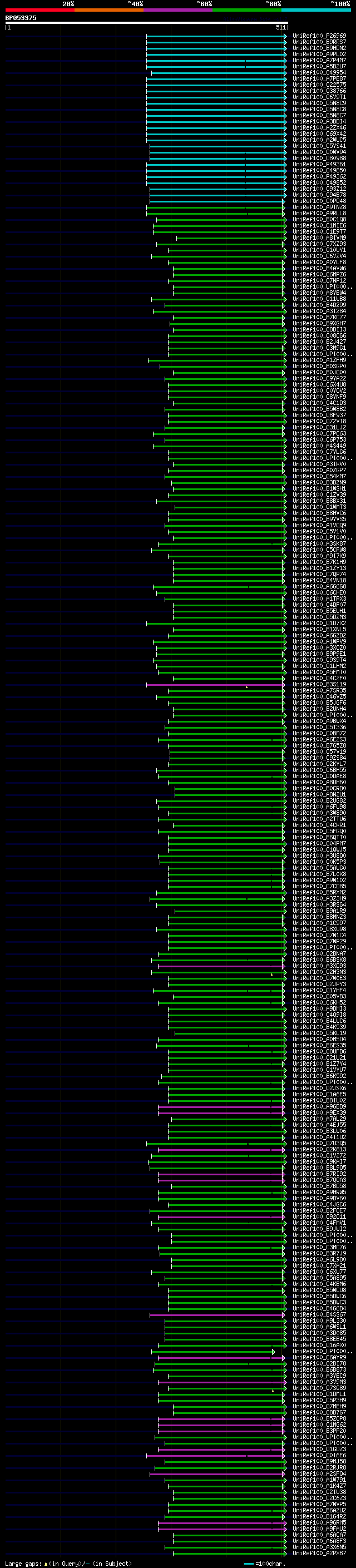Select the BP053375 query title
The width and height of the screenshot is (356, 1568).
pyautogui.click(x=21, y=18)
